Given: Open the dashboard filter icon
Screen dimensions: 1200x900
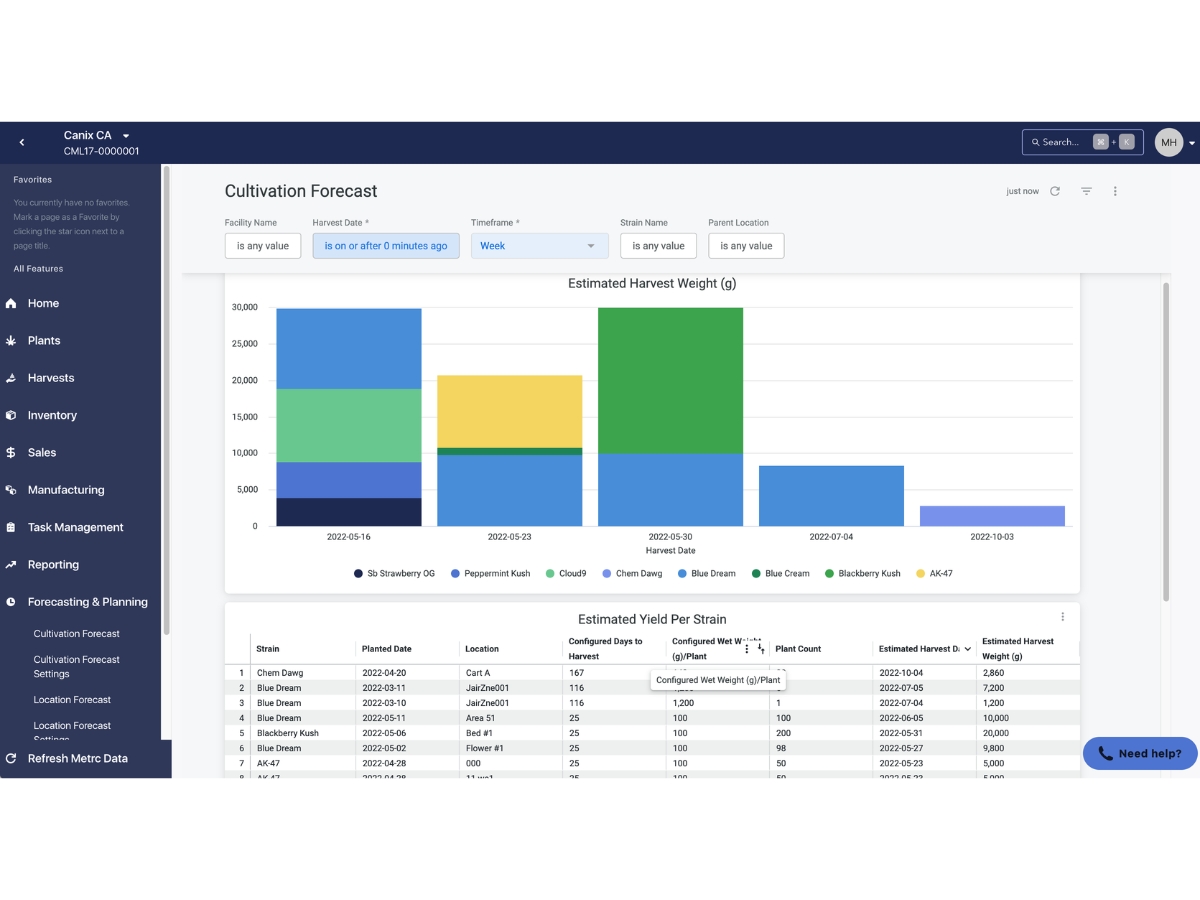Looking at the screenshot, I should pos(1086,191).
